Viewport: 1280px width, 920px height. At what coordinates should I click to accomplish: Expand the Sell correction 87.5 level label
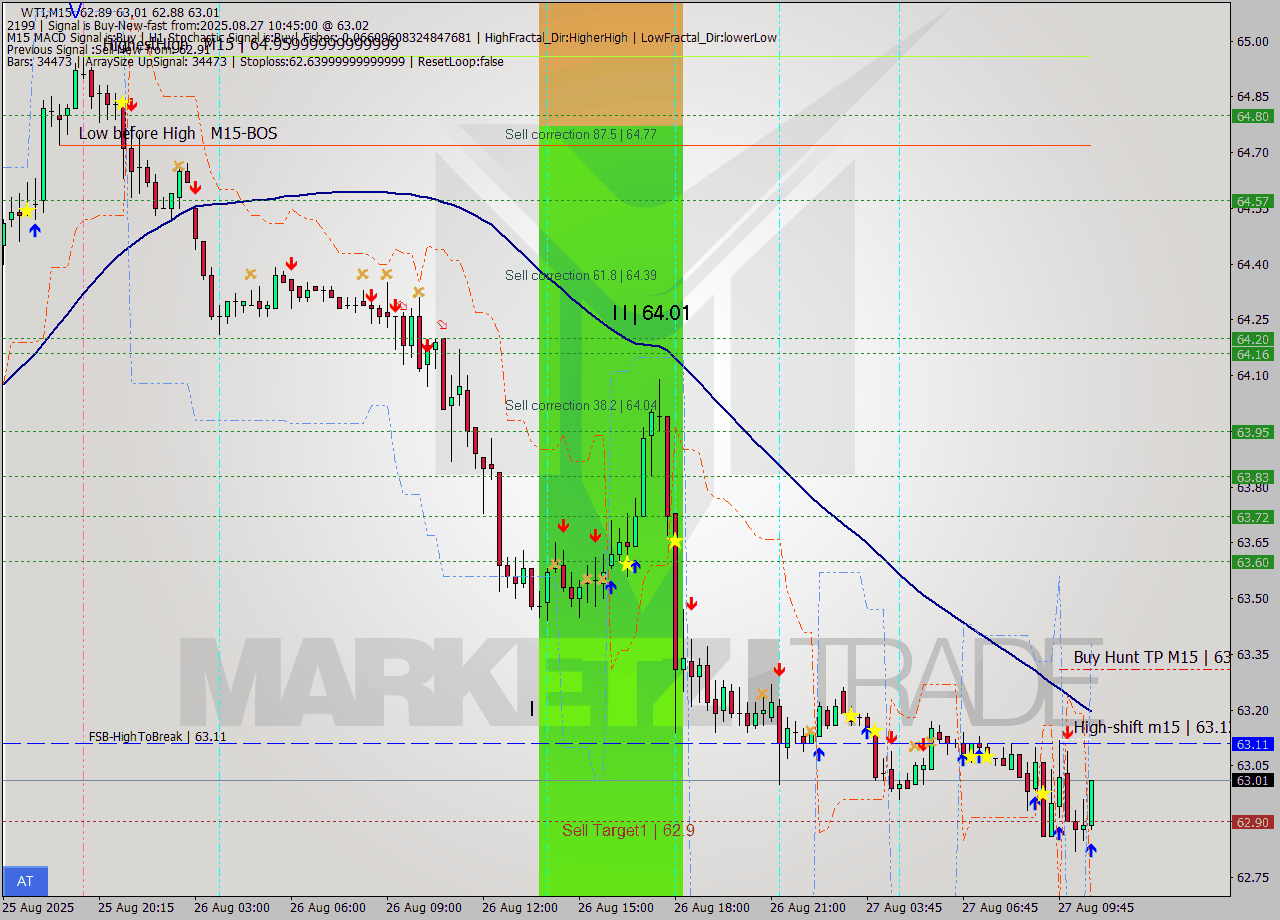pos(575,134)
